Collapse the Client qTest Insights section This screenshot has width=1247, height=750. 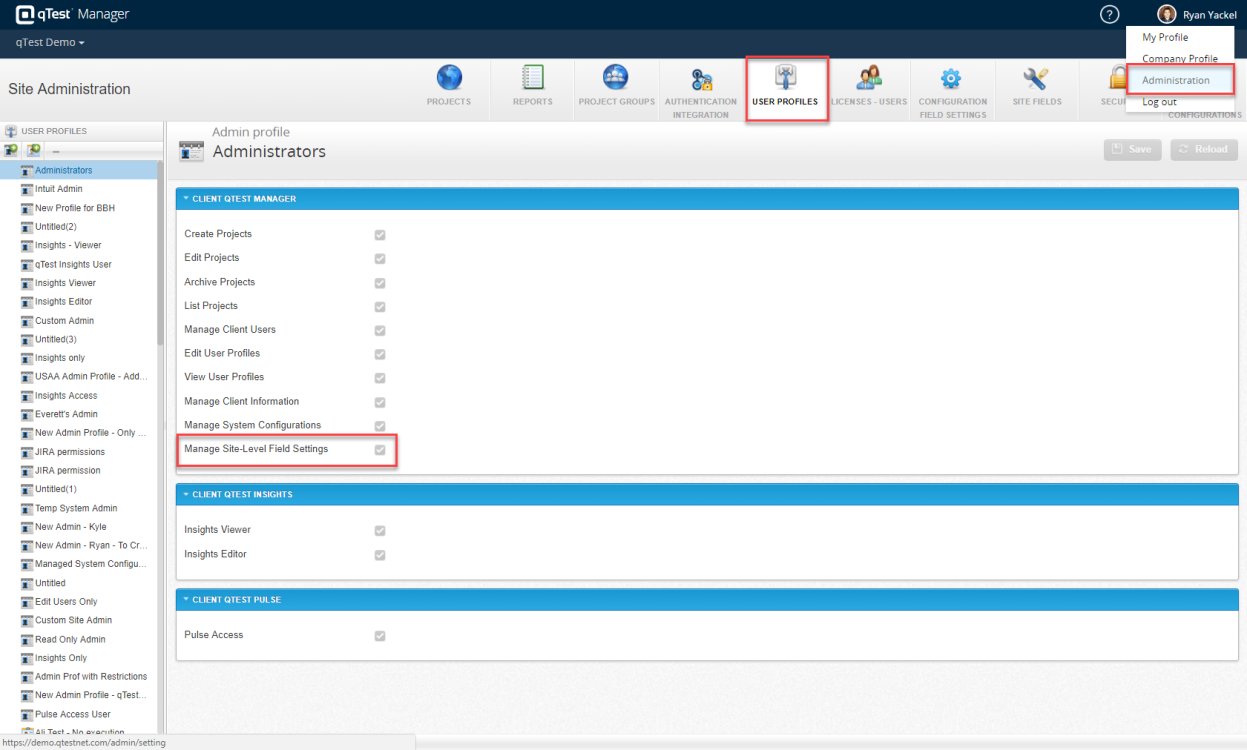186,495
